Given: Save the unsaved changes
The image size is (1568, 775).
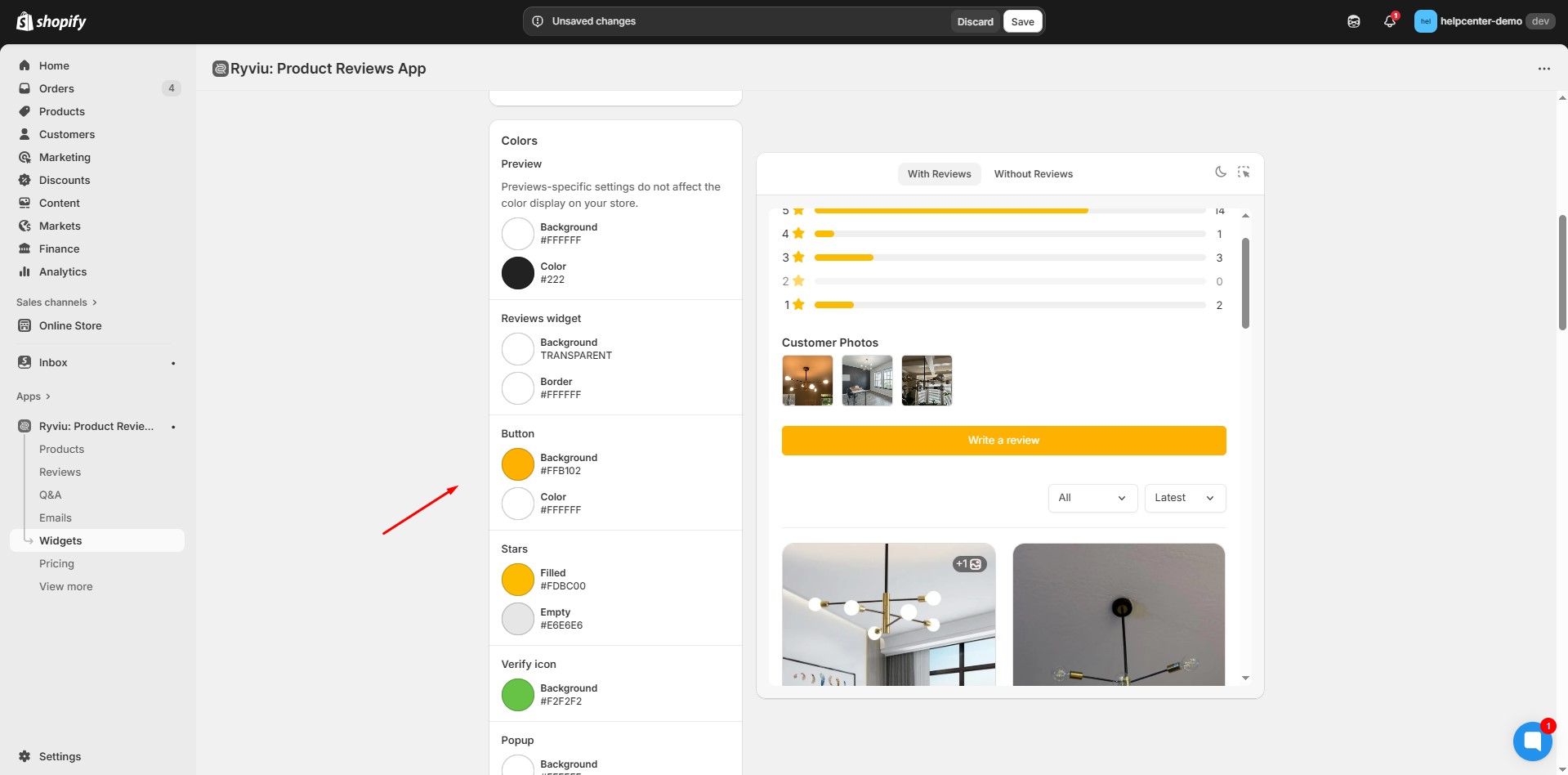Looking at the screenshot, I should click(x=1022, y=21).
